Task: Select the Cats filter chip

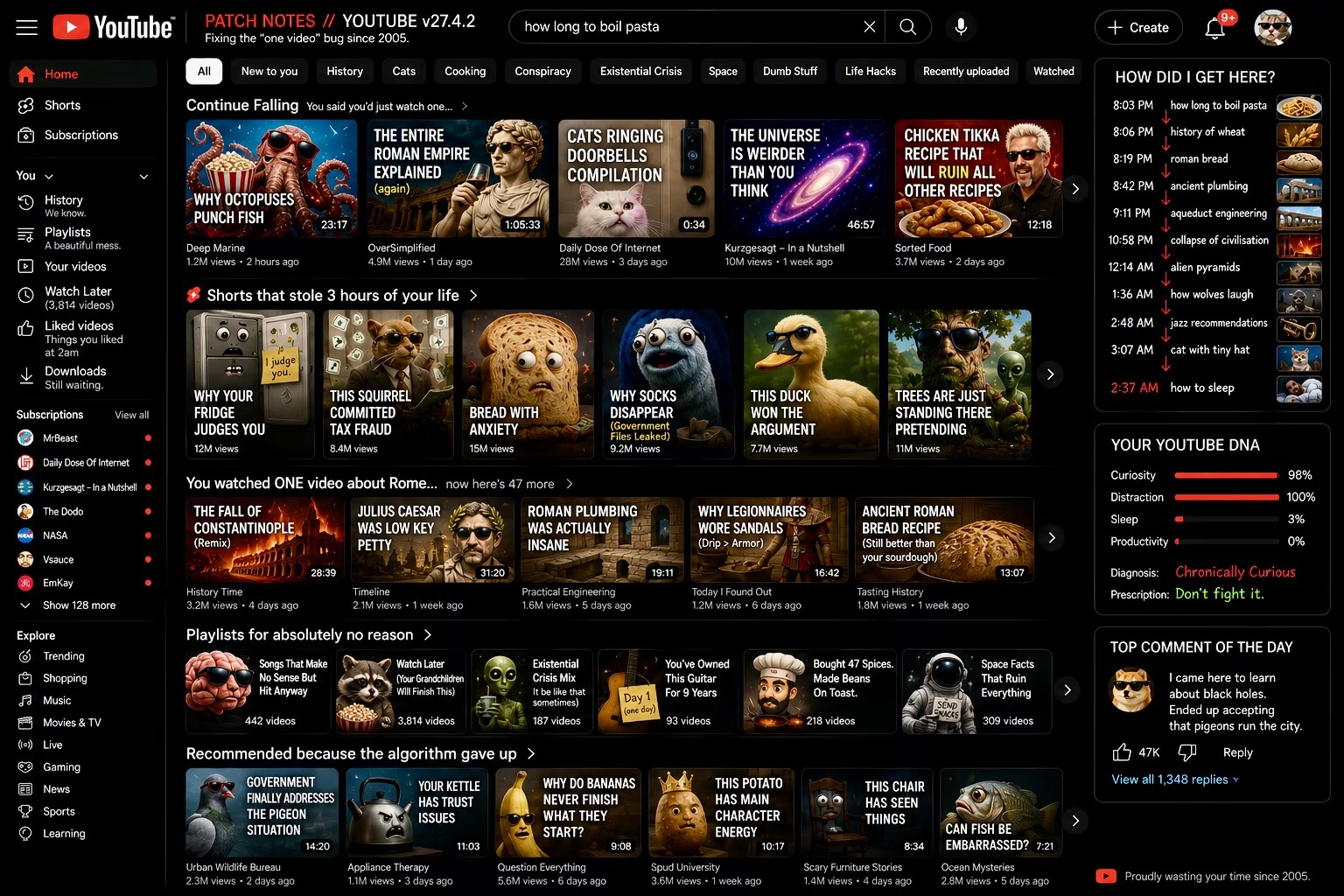Action: click(x=404, y=72)
